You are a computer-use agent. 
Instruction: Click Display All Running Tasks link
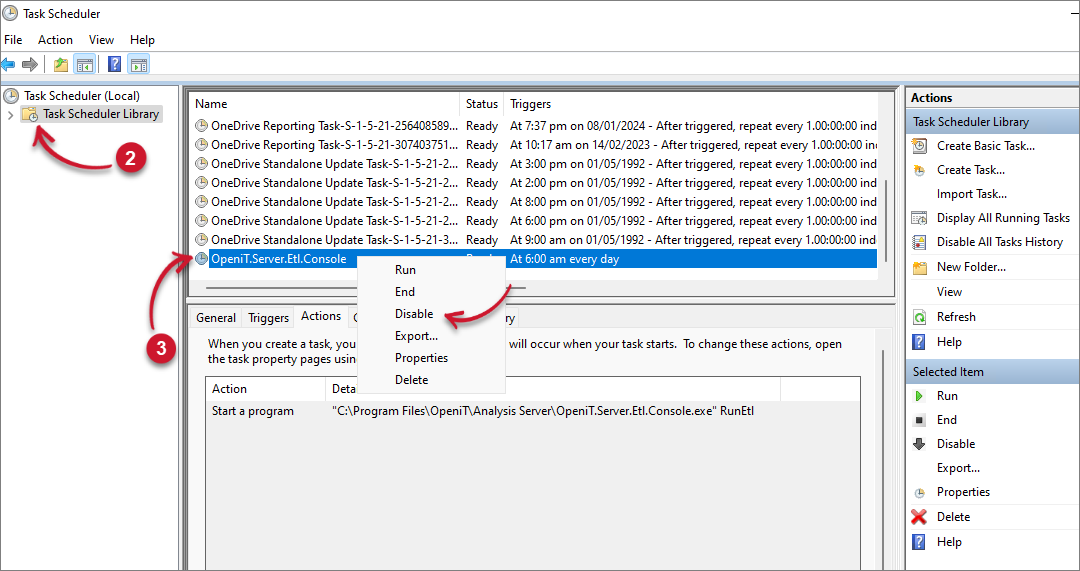pyautogui.click(x=1004, y=218)
